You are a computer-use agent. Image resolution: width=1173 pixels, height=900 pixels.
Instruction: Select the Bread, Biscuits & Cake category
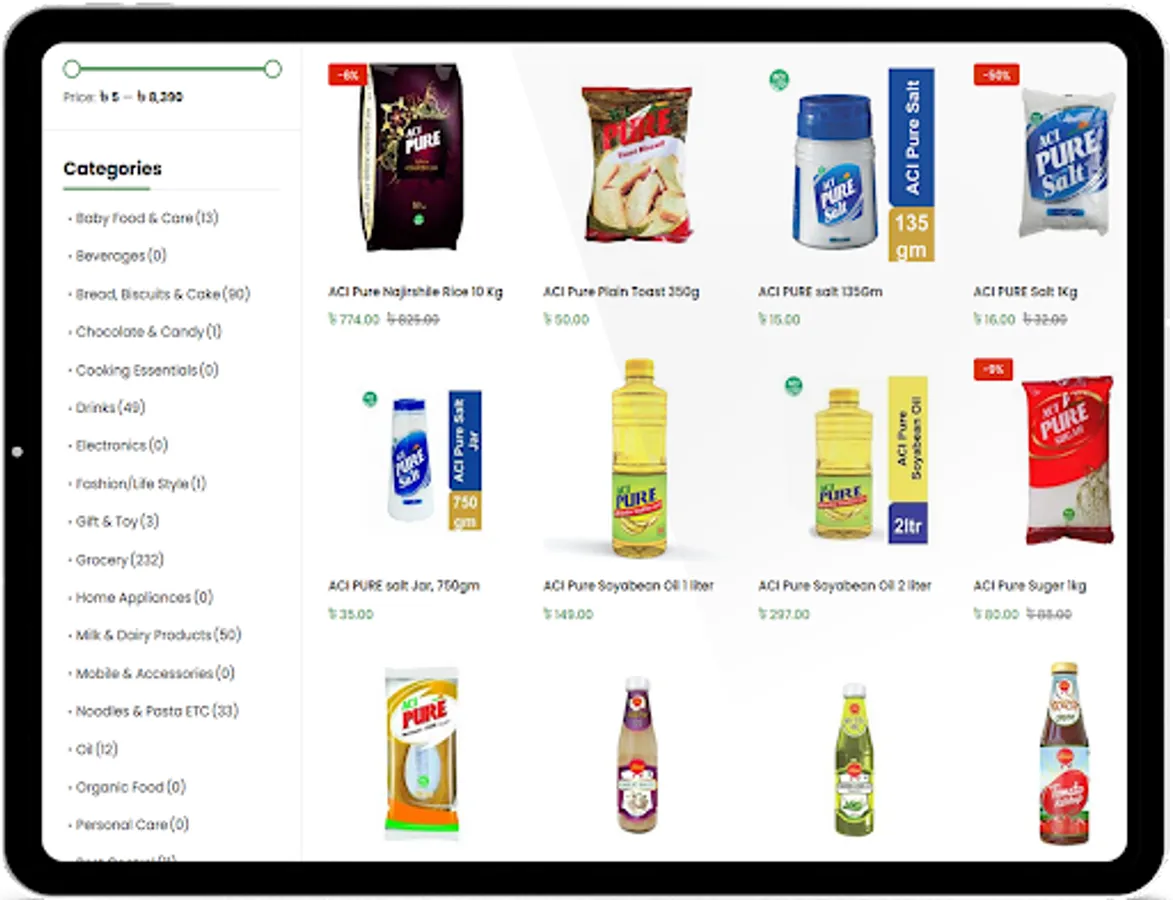[x=162, y=295]
